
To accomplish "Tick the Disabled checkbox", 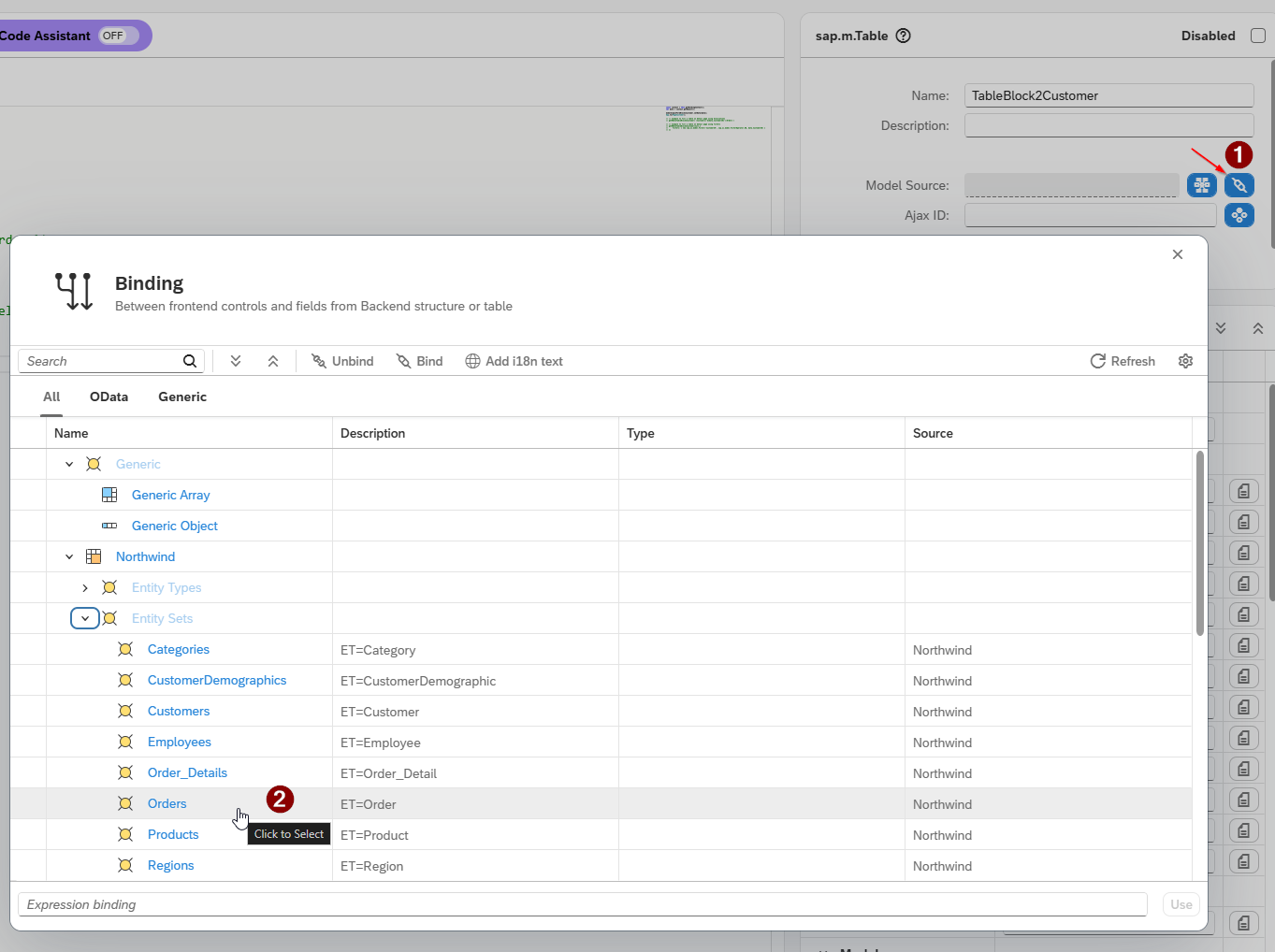I will coord(1258,36).
